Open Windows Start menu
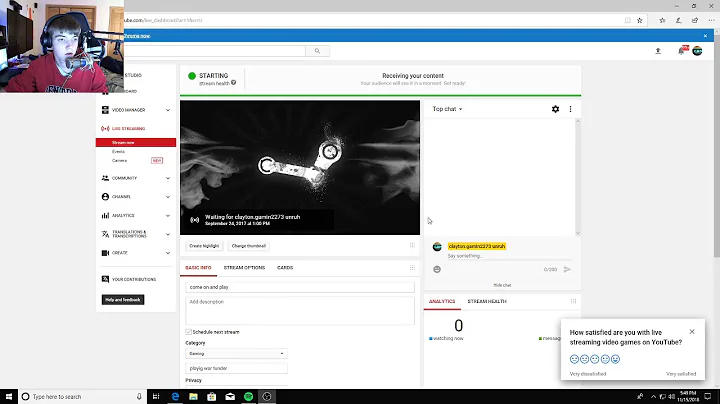Viewport: 720px width, 404px height. coord(9,396)
